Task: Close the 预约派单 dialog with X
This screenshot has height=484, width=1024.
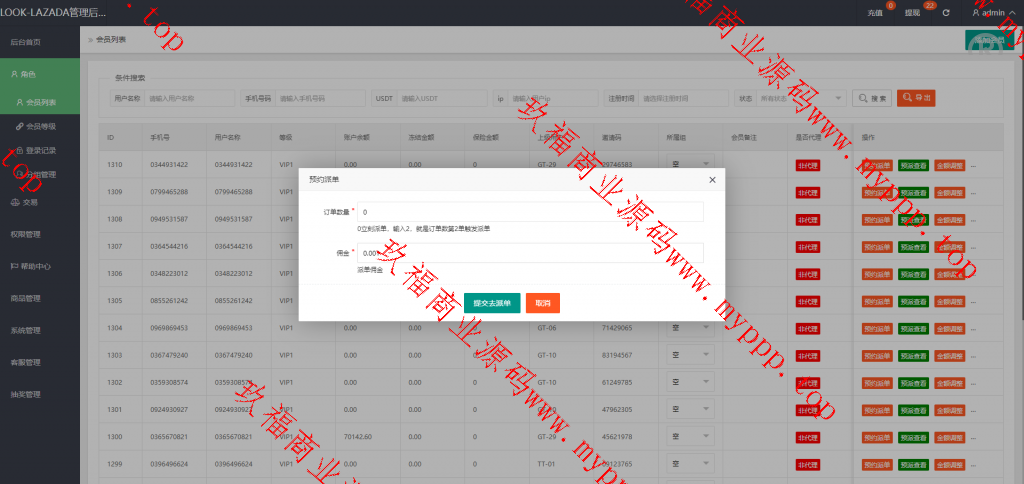Action: pos(712,179)
